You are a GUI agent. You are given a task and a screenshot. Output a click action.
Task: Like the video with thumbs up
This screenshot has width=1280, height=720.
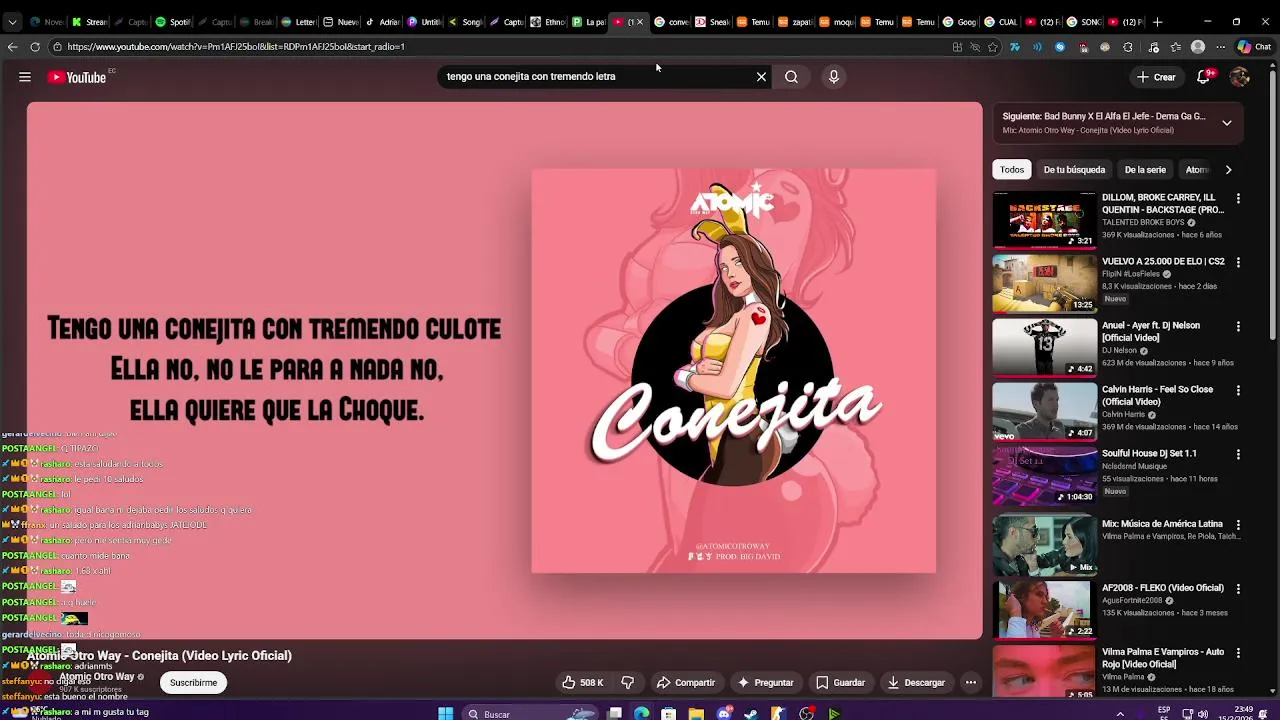click(582, 683)
